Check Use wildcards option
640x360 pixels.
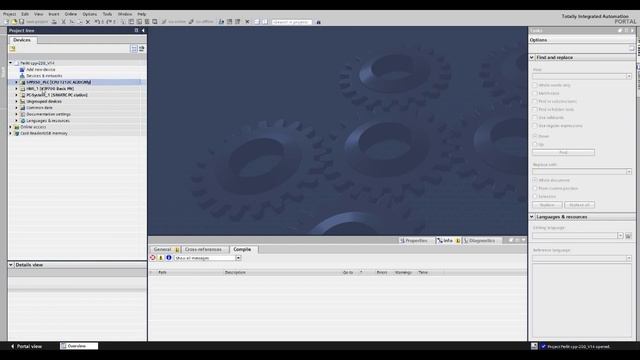coord(535,118)
